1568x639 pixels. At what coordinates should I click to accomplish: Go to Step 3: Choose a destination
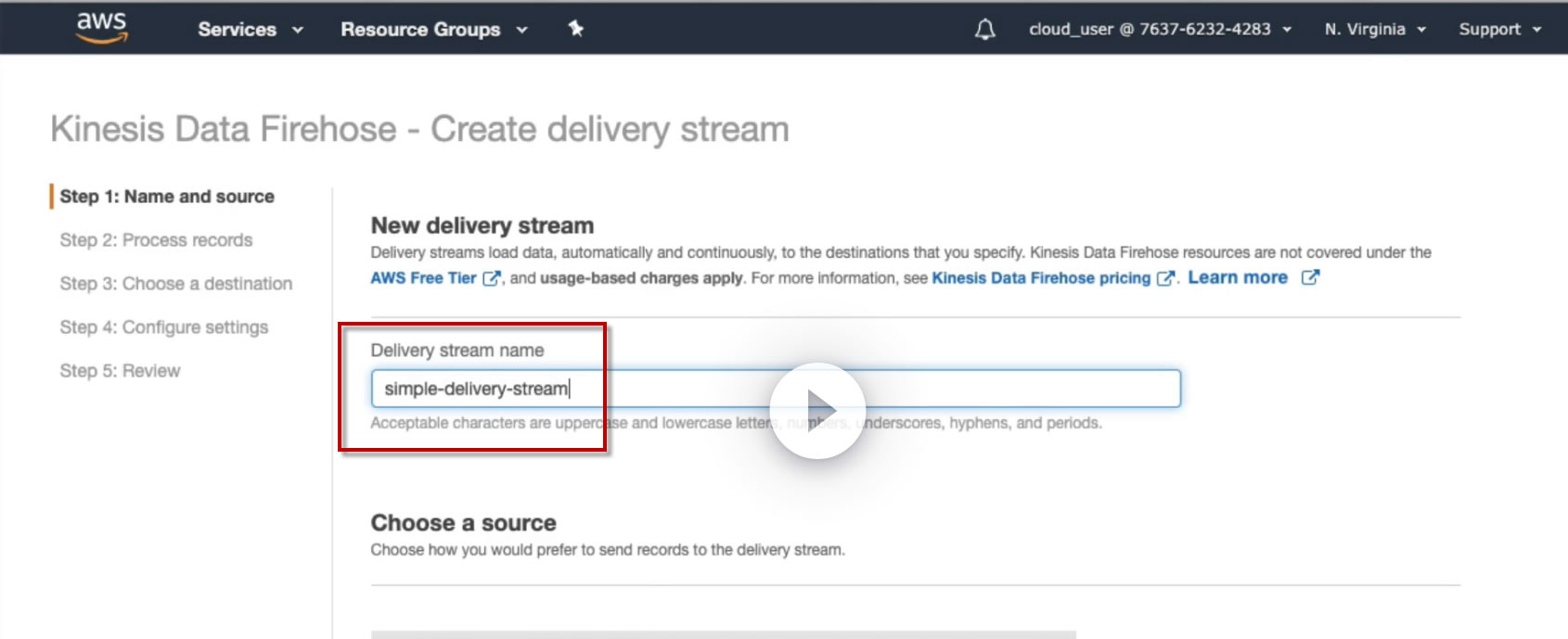176,284
